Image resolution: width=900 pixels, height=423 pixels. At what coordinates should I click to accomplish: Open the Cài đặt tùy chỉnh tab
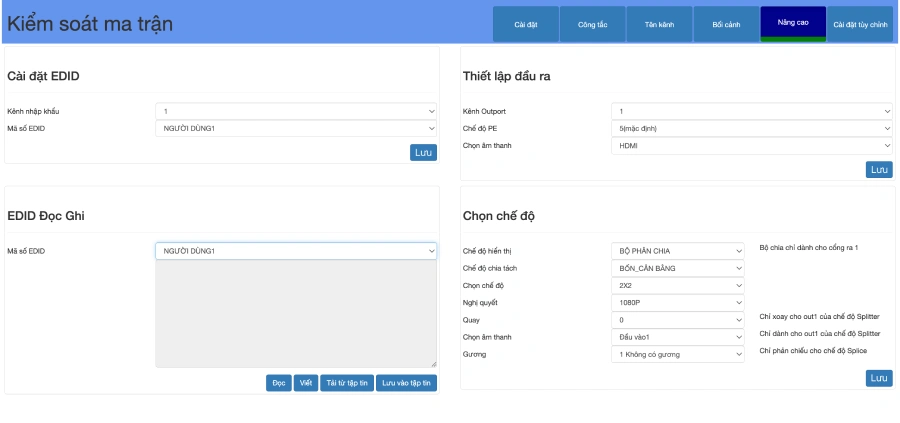860,24
